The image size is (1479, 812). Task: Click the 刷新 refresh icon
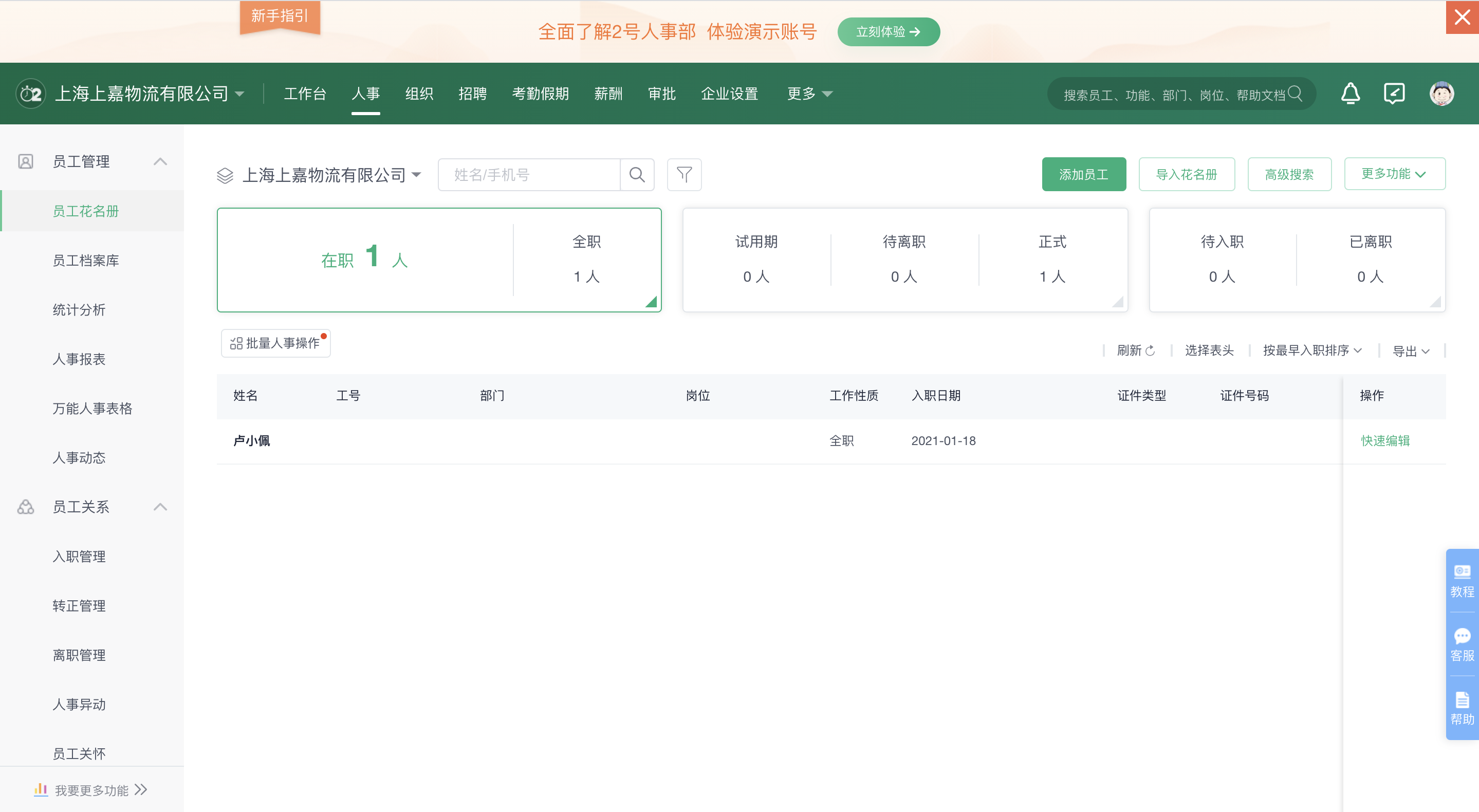click(x=1150, y=350)
